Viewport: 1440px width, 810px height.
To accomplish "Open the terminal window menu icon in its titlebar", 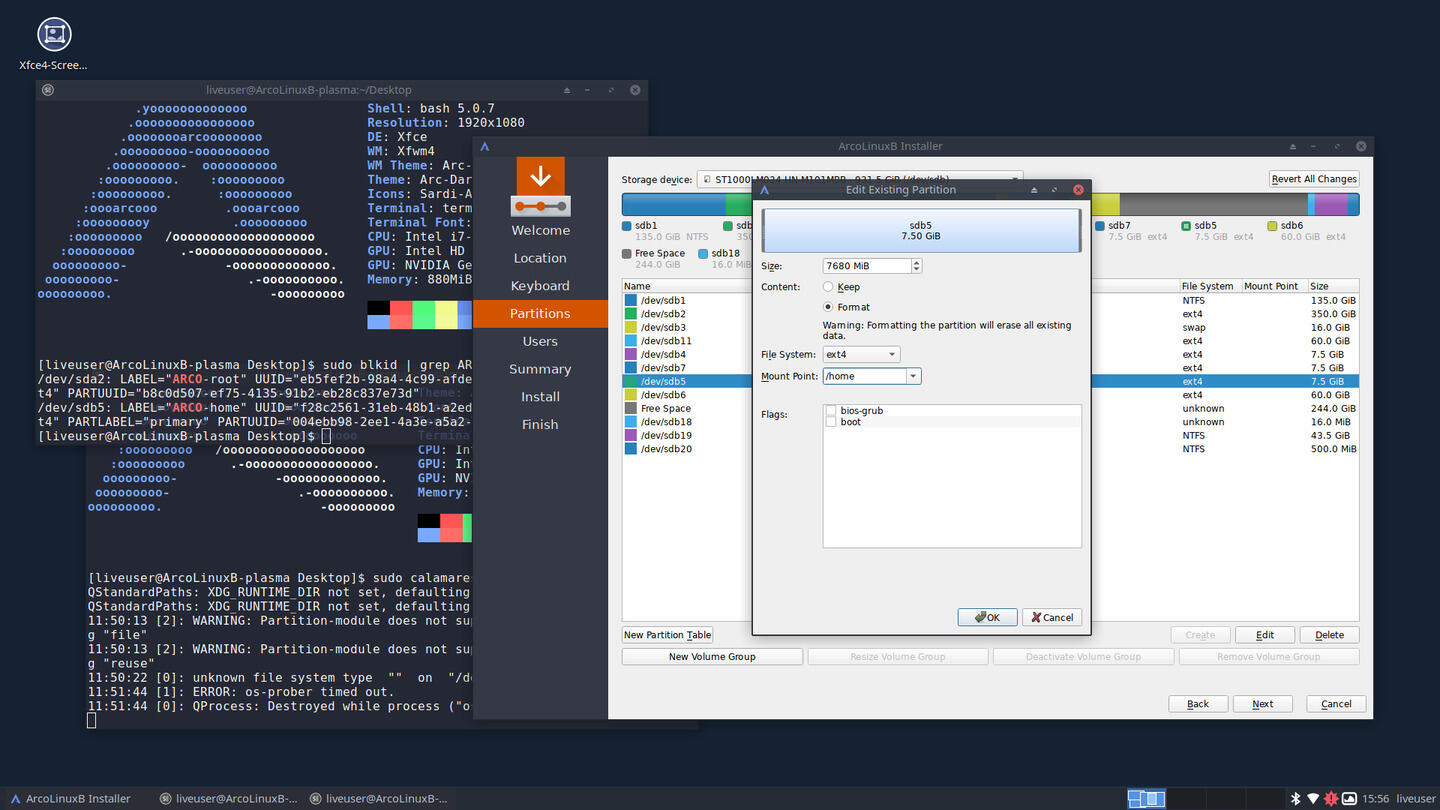I will 47,90.
